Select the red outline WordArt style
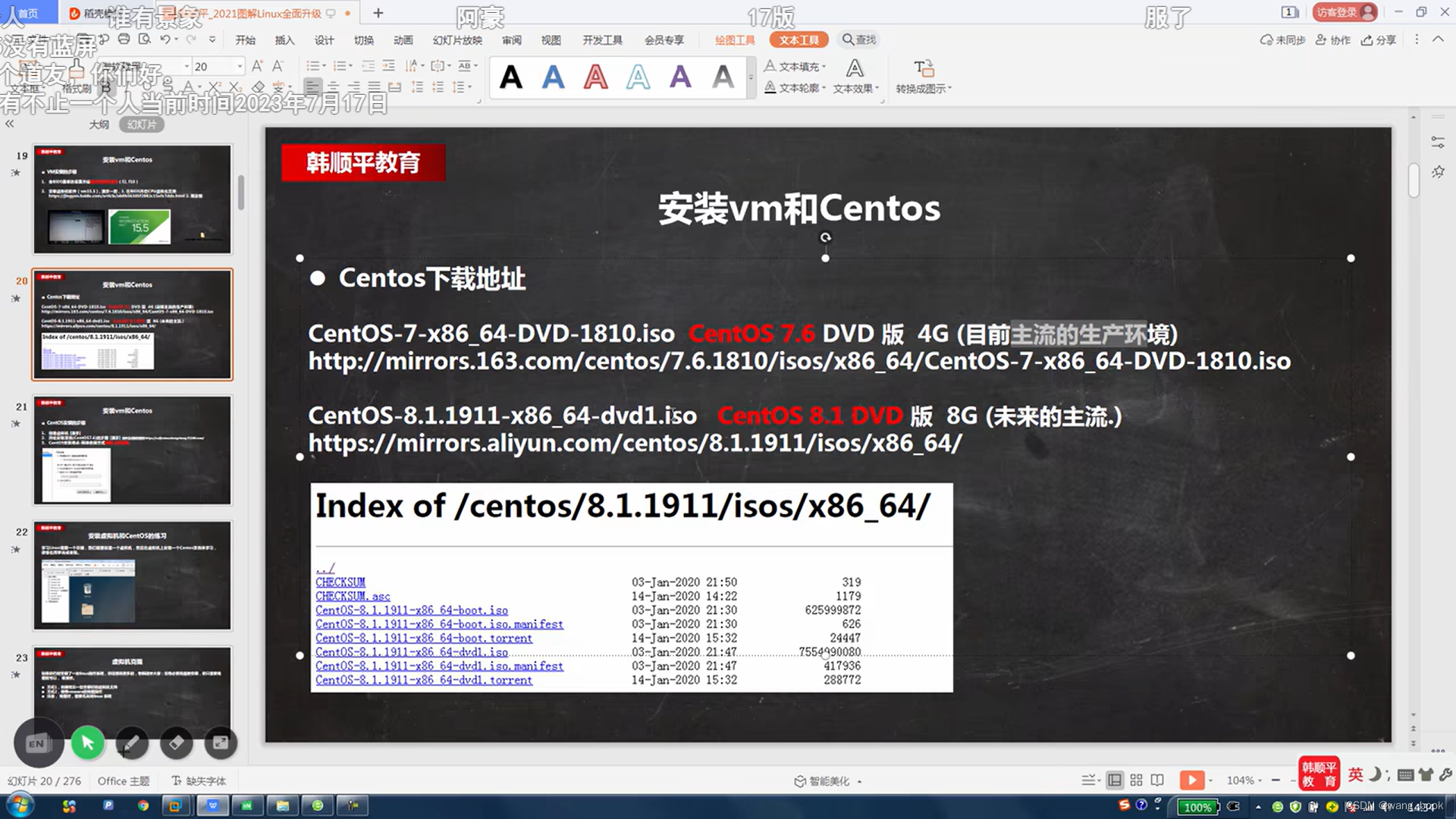This screenshot has height=819, width=1456. (596, 77)
